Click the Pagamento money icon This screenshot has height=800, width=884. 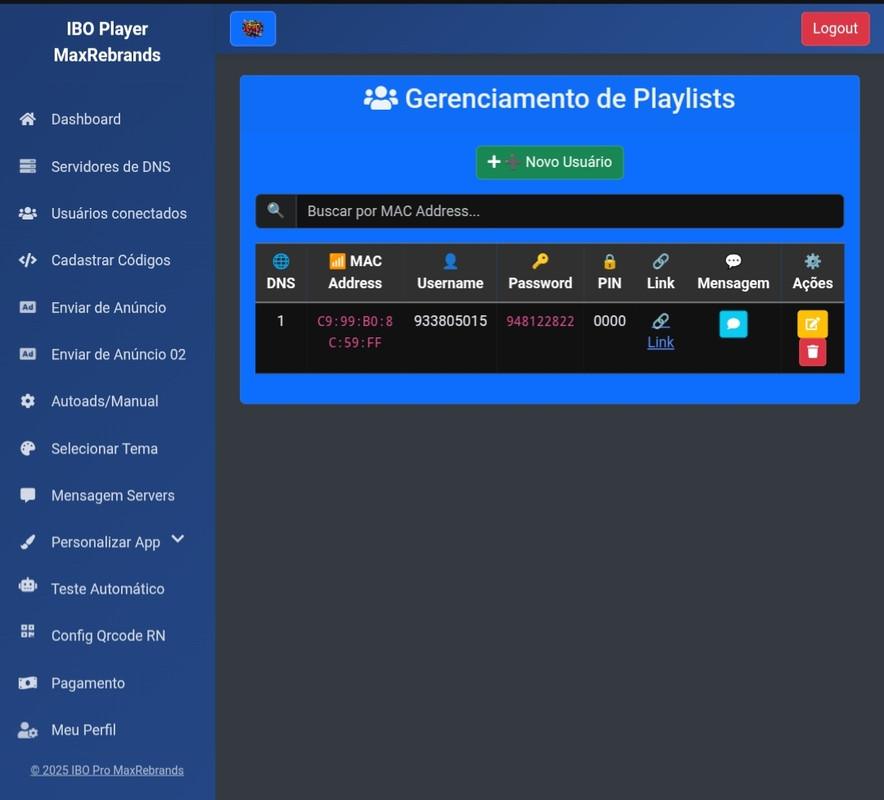pos(28,683)
